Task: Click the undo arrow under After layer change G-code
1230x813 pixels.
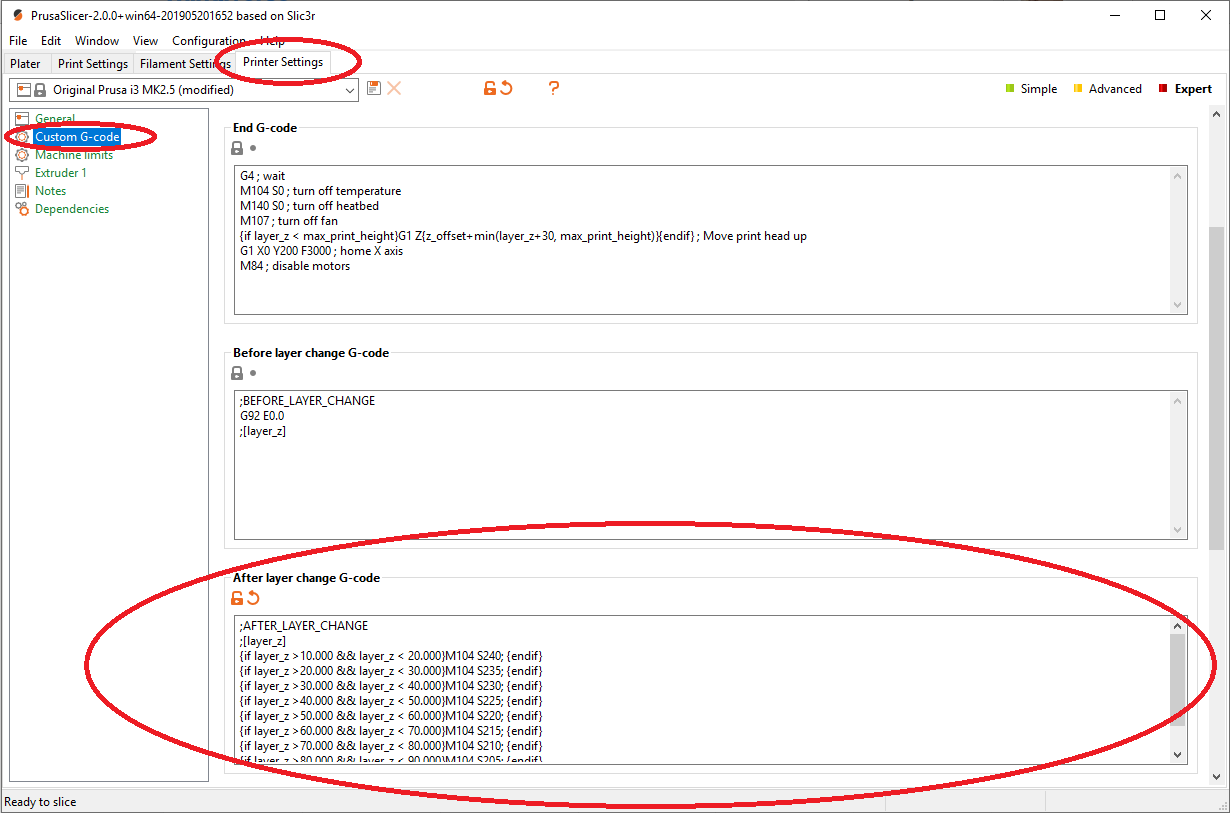Action: coord(253,598)
